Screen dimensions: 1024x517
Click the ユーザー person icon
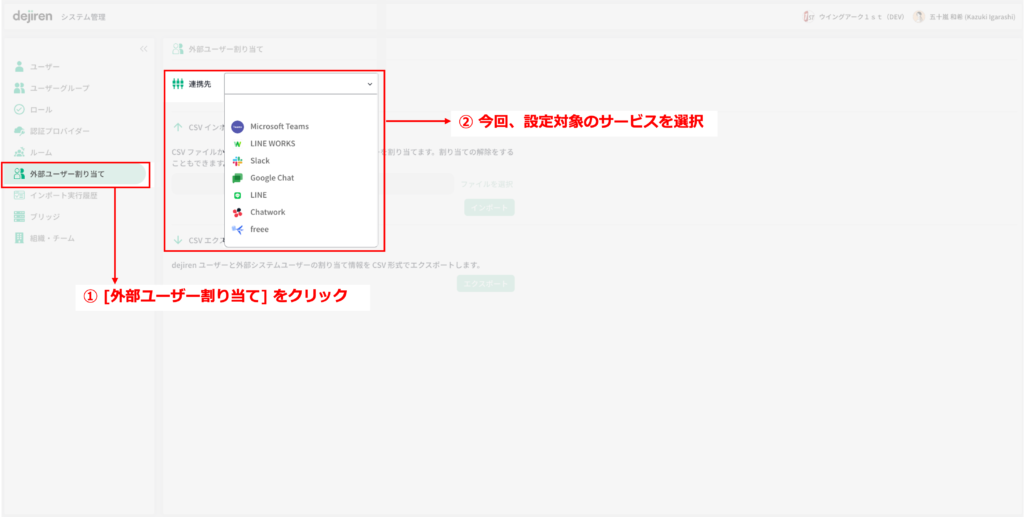pyautogui.click(x=20, y=67)
